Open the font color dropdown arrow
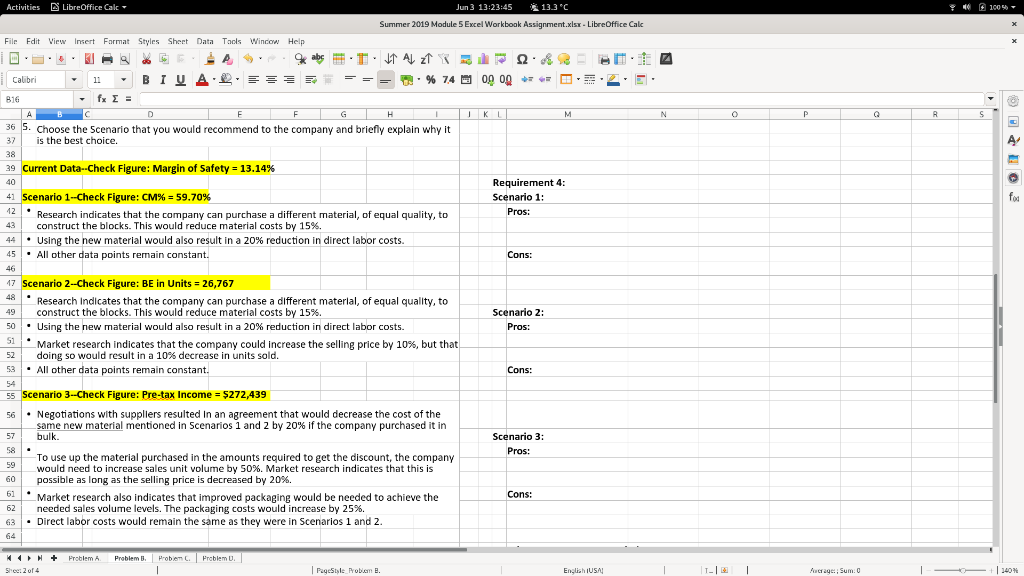This screenshot has width=1024, height=576. [214, 80]
